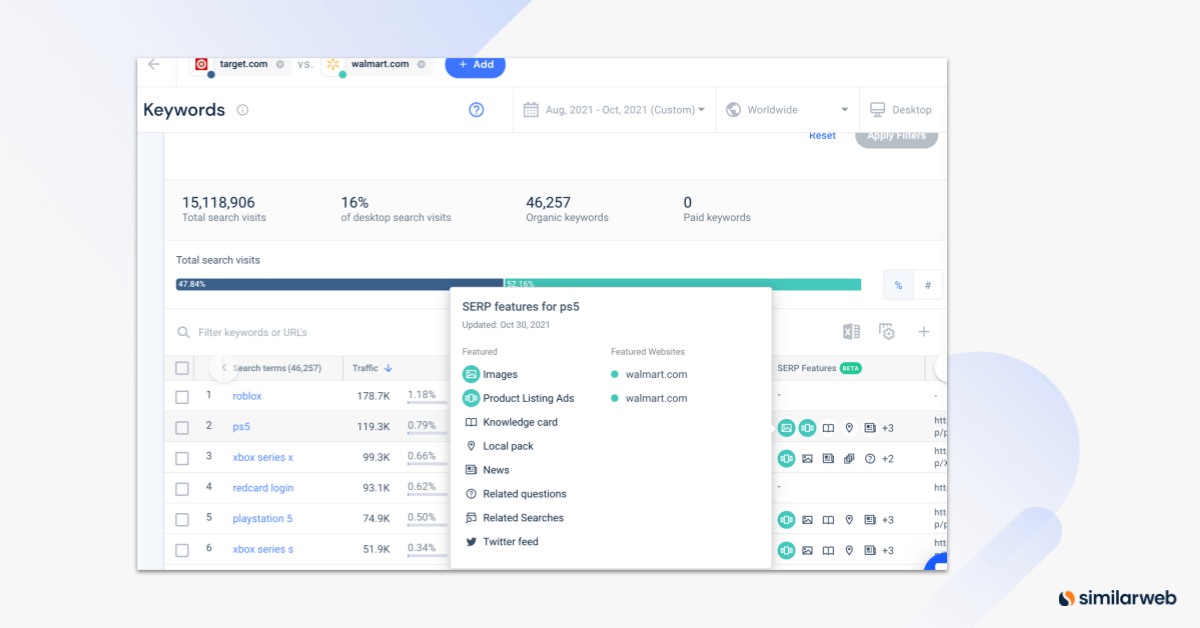Open the Desktop device selector
Screen dimensions: 1200x628
901,110
